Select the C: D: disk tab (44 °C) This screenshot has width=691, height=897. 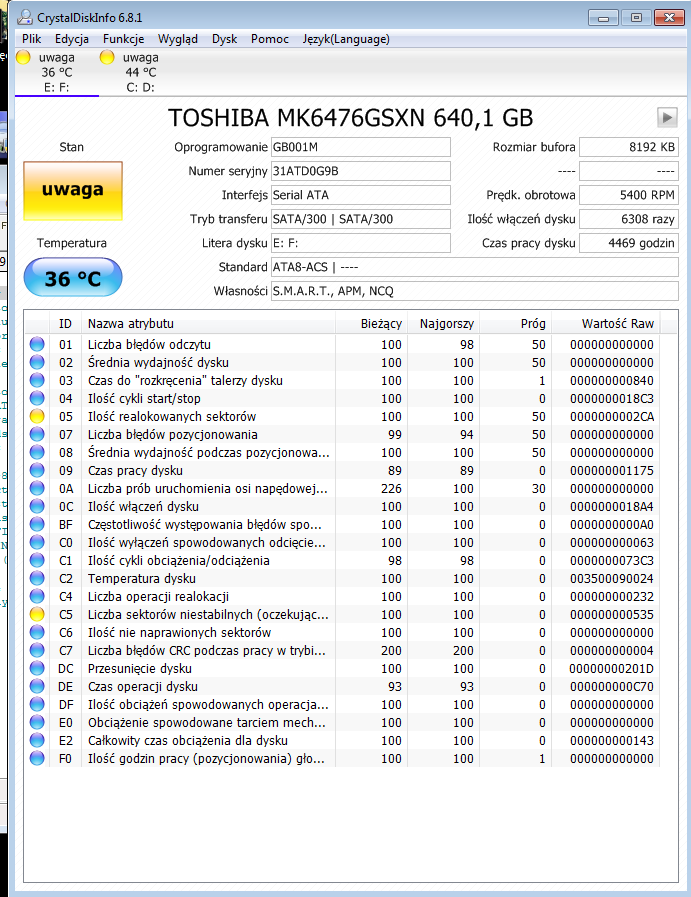(x=140, y=72)
